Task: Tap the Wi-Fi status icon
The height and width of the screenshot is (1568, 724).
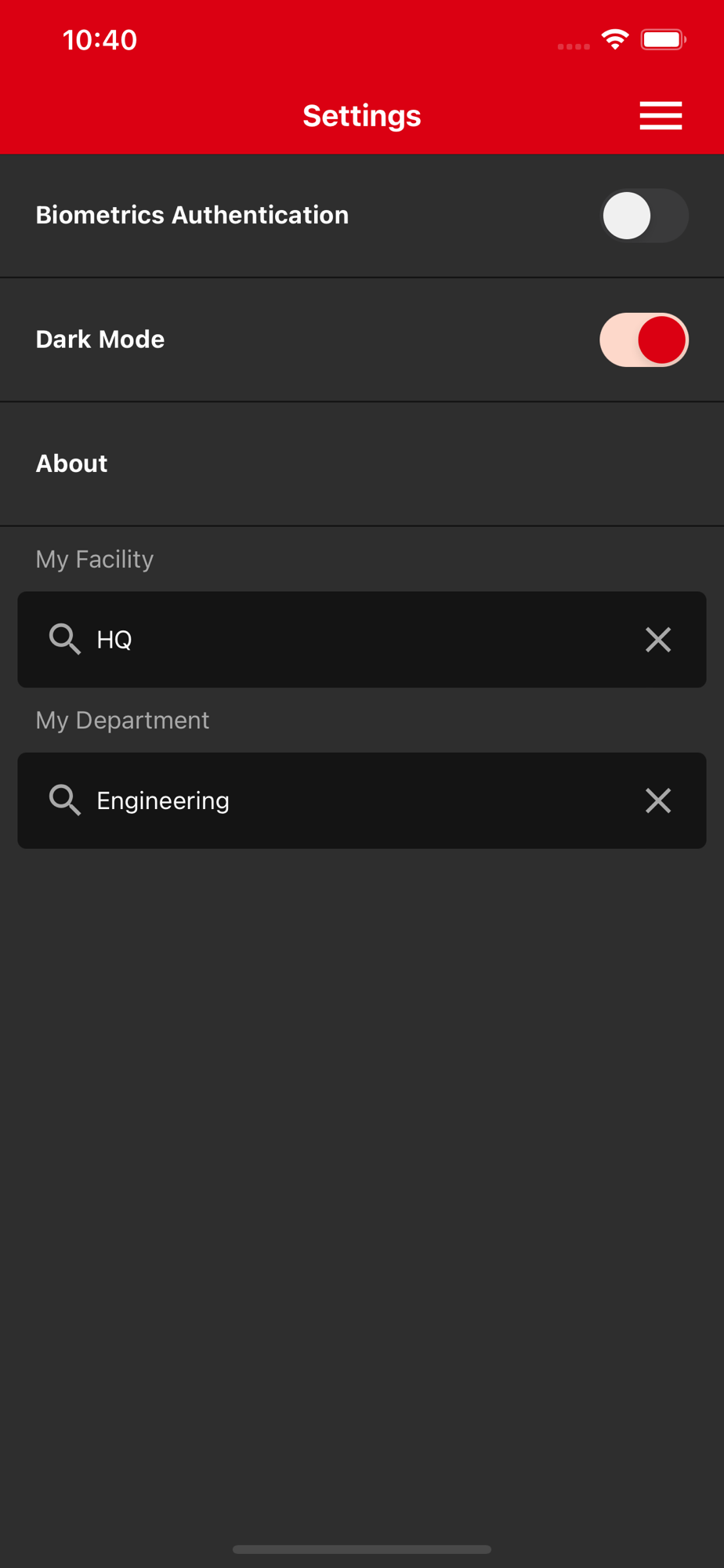Action: (x=615, y=39)
